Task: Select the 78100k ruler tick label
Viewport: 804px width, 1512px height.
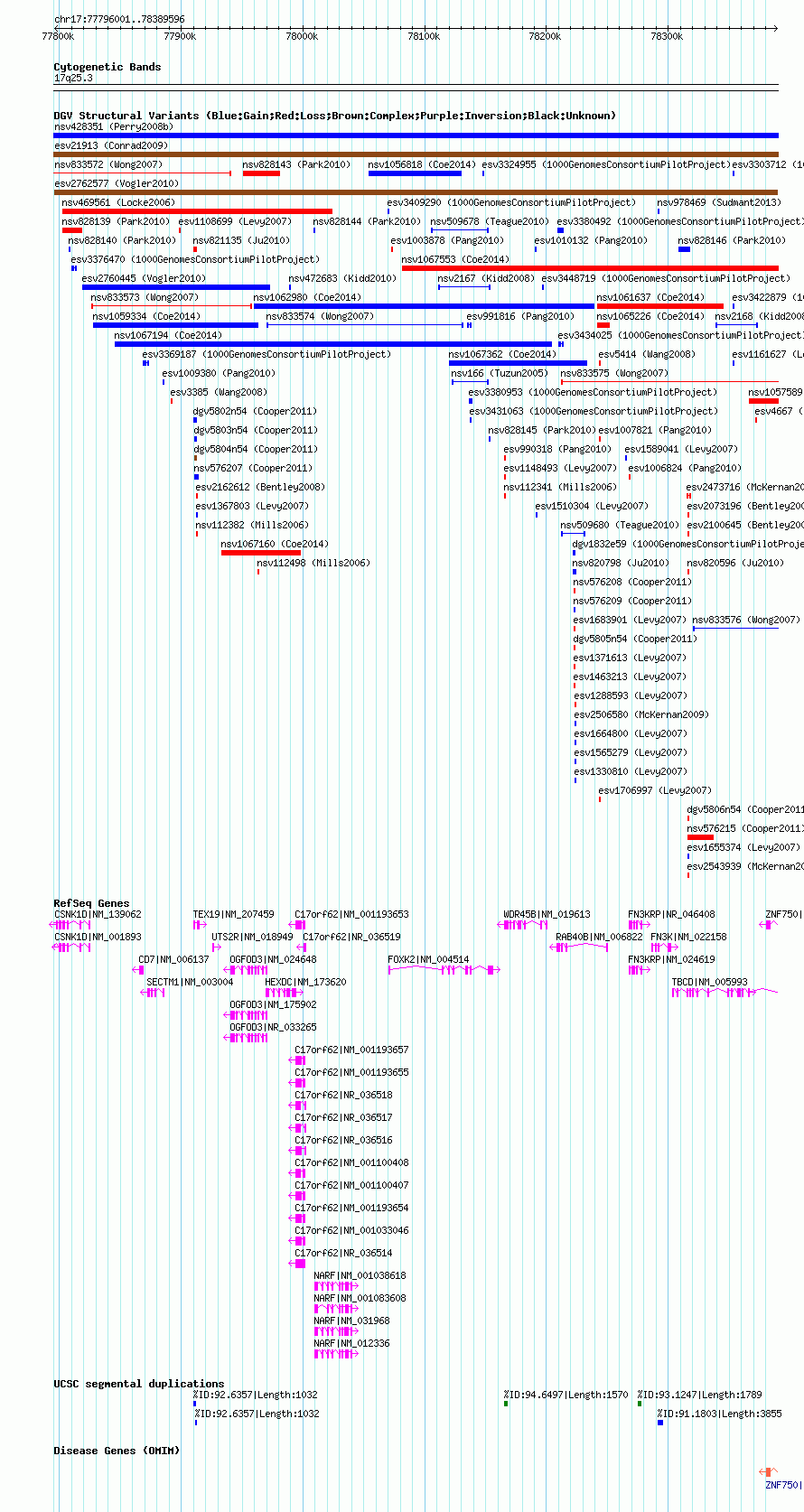Action: pyautogui.click(x=424, y=36)
